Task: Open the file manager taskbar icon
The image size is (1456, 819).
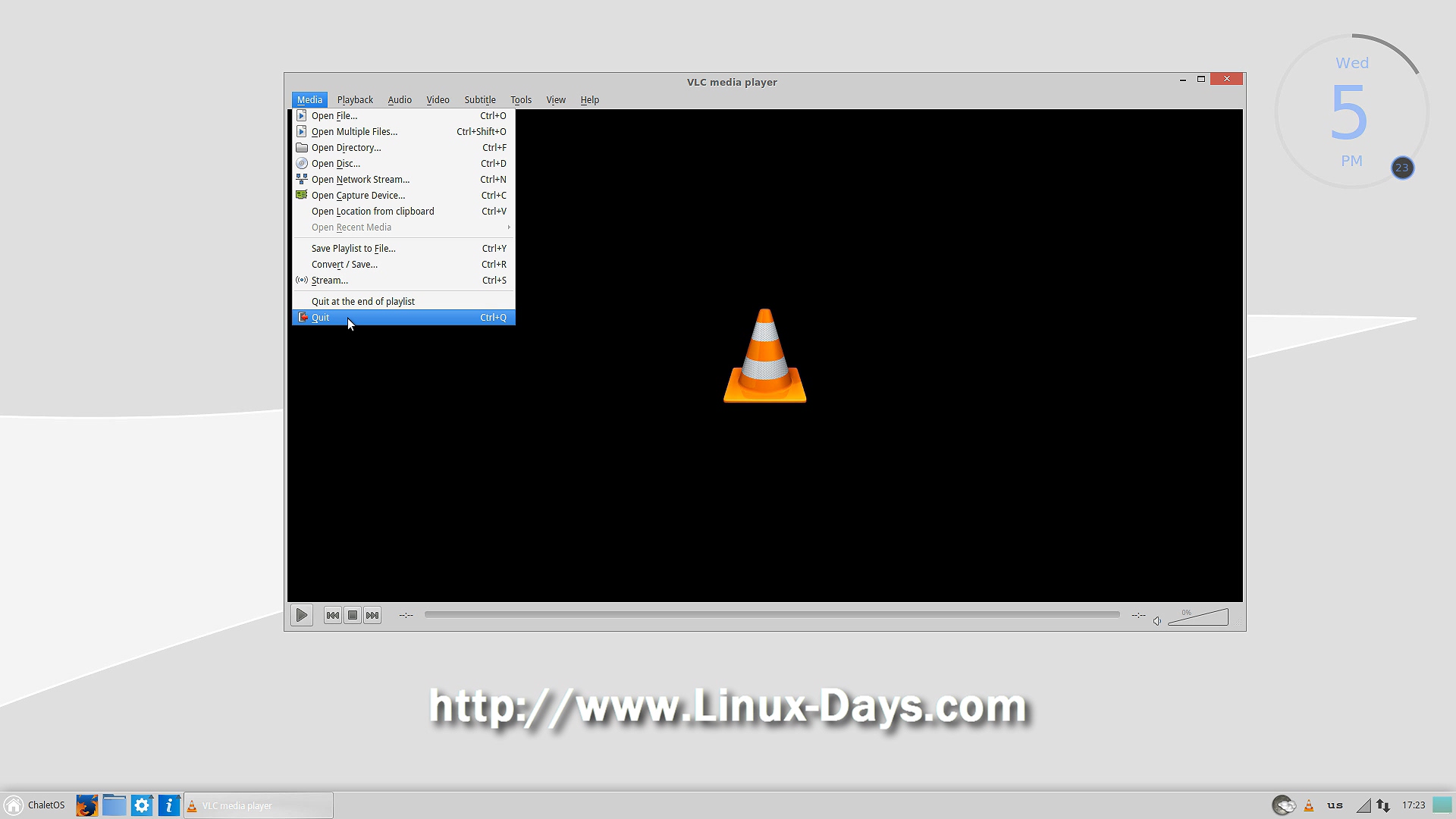Action: [114, 805]
